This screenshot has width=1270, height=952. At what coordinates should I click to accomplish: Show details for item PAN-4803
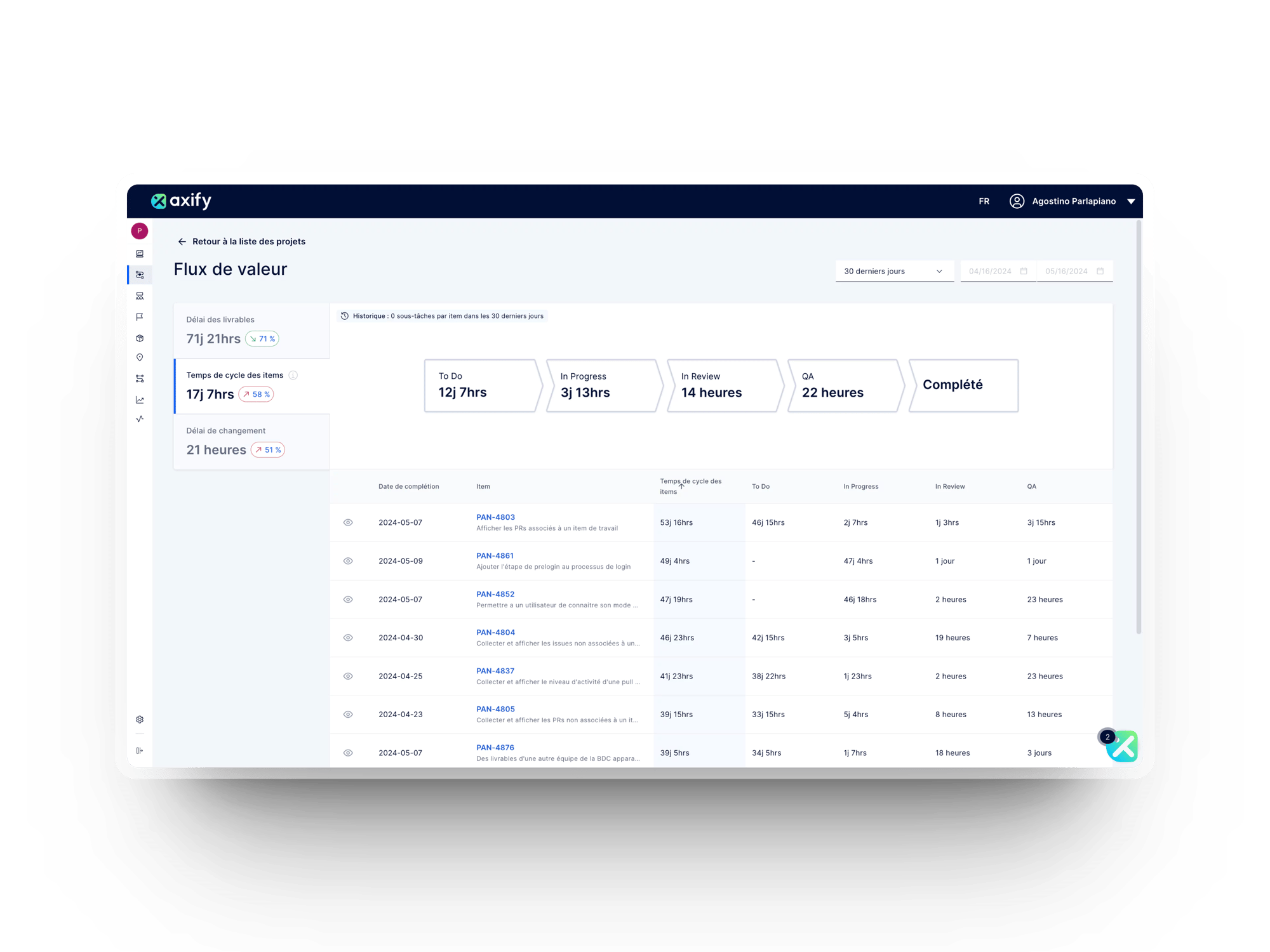coord(348,522)
